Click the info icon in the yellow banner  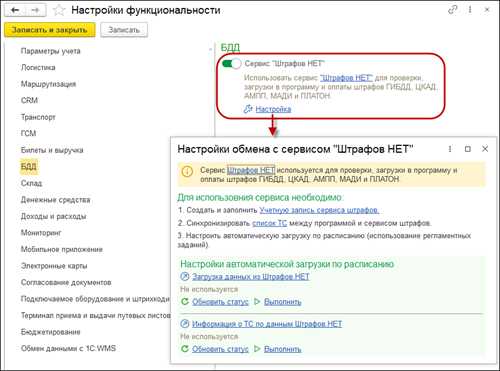click(187, 172)
